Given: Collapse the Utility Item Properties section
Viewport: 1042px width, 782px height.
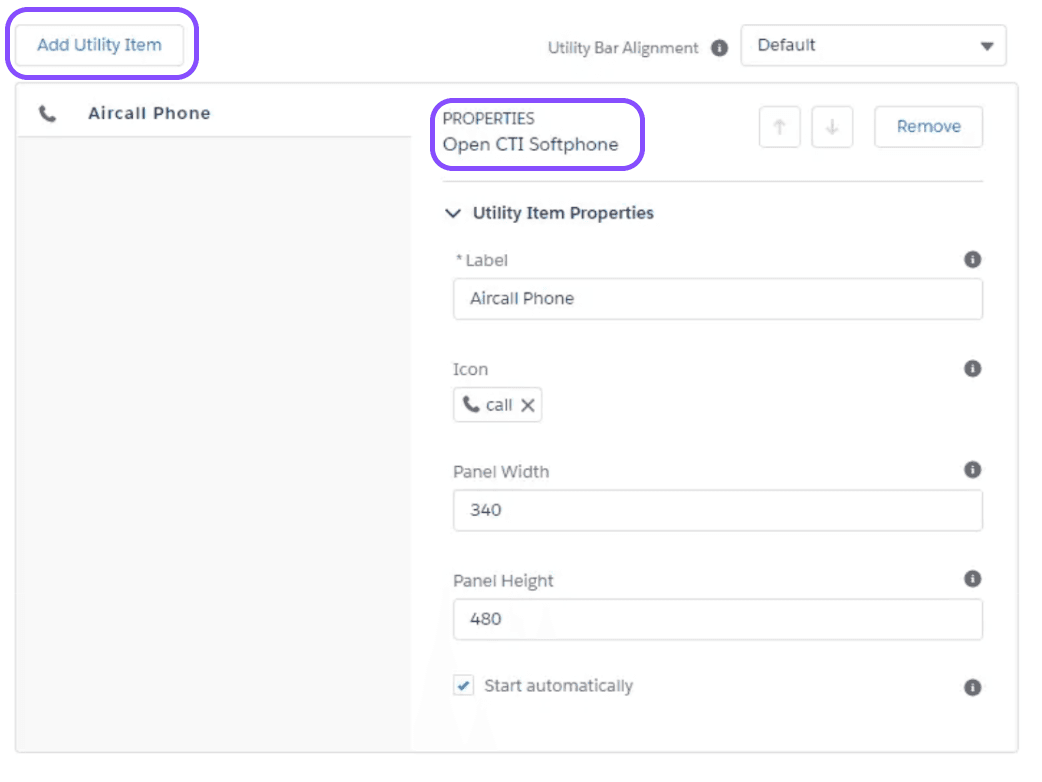Looking at the screenshot, I should [454, 213].
